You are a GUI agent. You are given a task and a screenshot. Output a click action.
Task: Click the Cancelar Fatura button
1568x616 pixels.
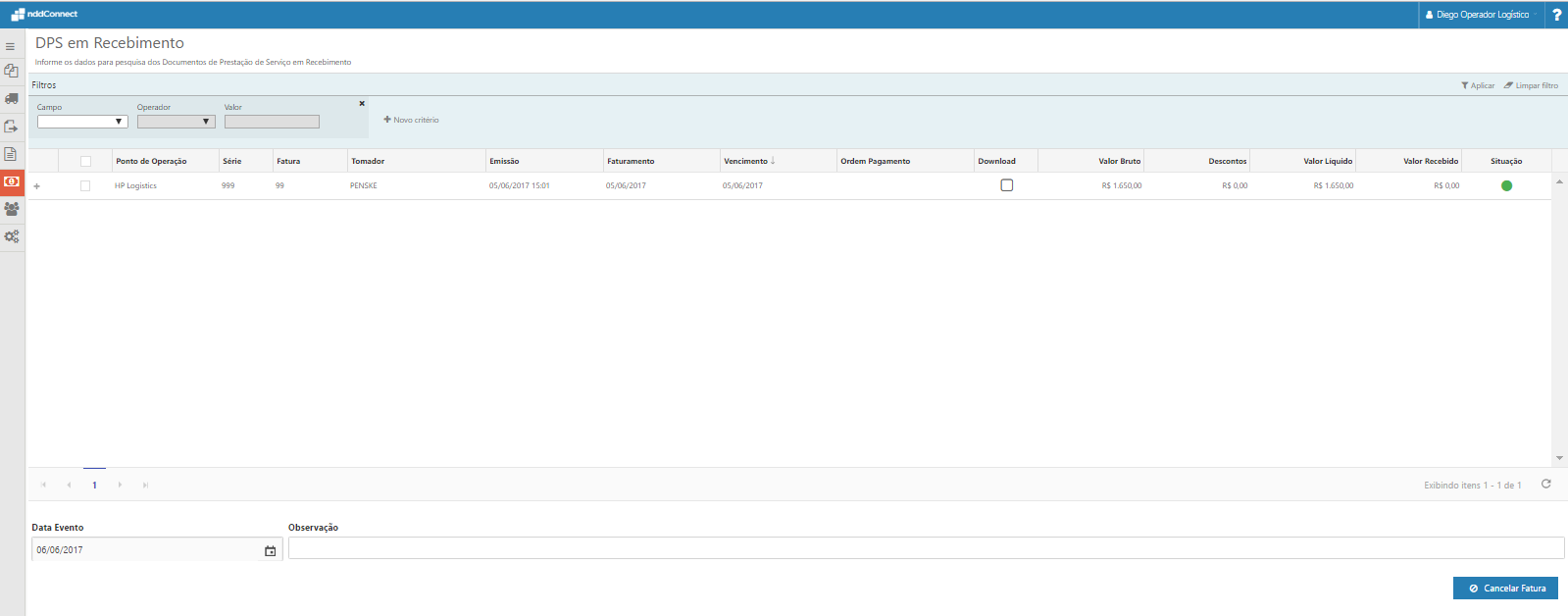point(1505,588)
